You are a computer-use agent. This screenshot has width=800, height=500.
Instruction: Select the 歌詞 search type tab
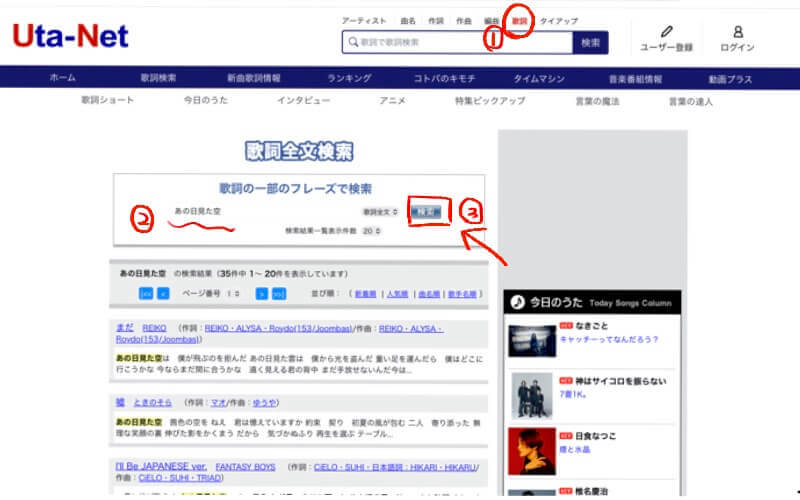coord(519,21)
